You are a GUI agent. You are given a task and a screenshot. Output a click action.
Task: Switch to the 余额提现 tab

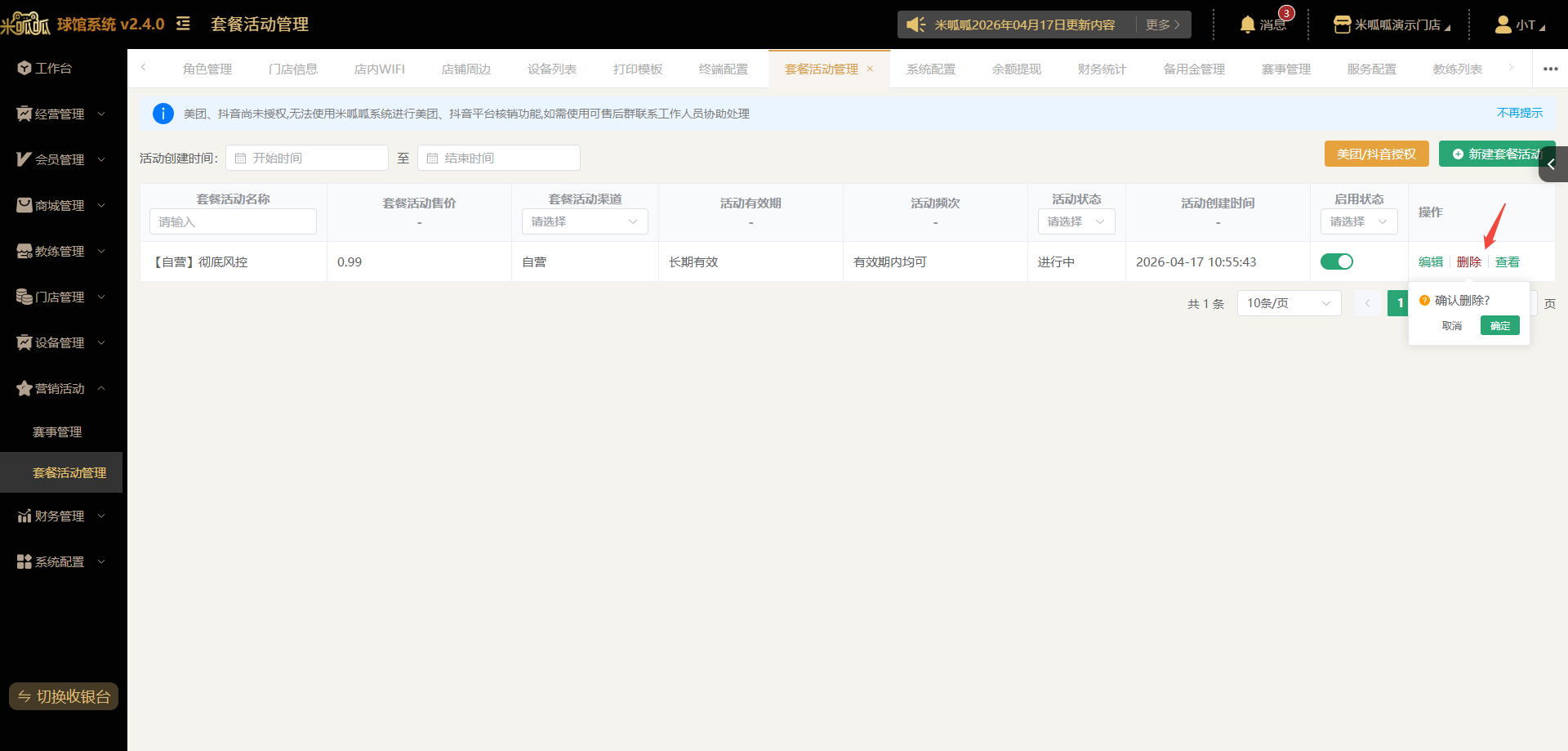tap(1017, 69)
